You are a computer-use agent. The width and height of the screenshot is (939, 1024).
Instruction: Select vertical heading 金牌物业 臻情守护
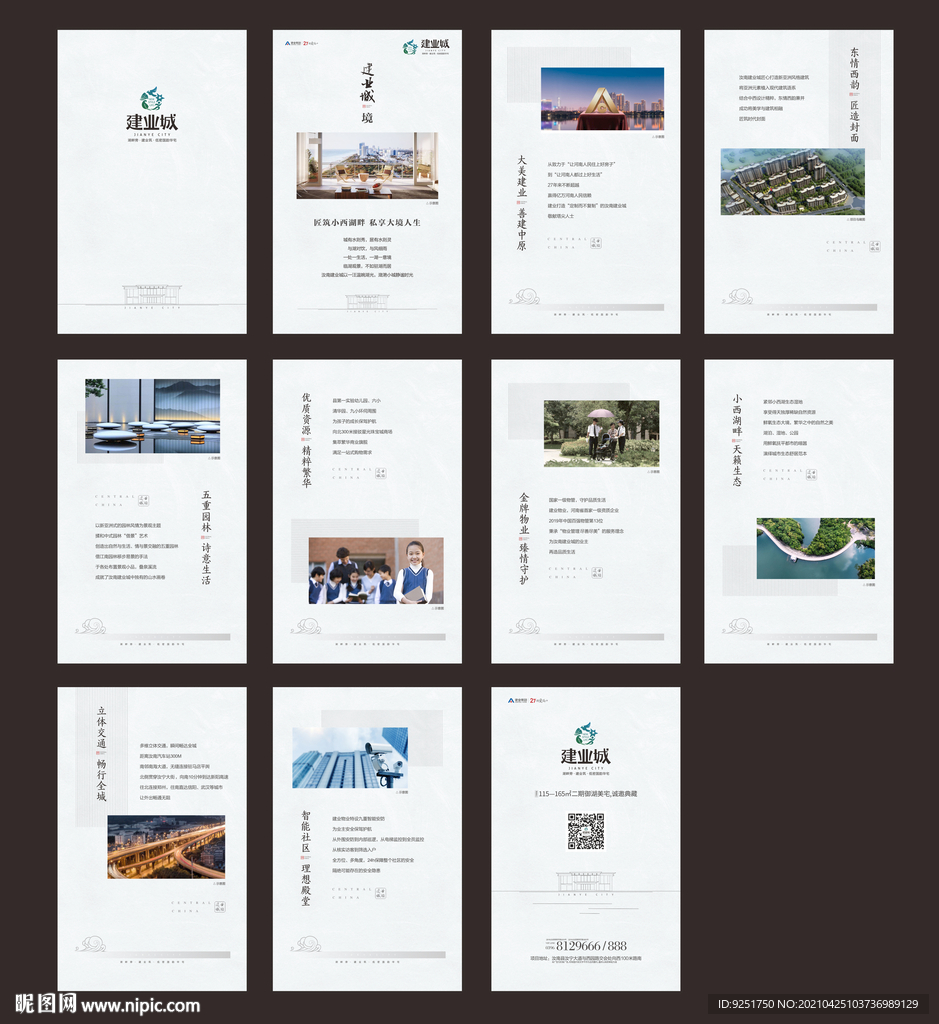(524, 538)
